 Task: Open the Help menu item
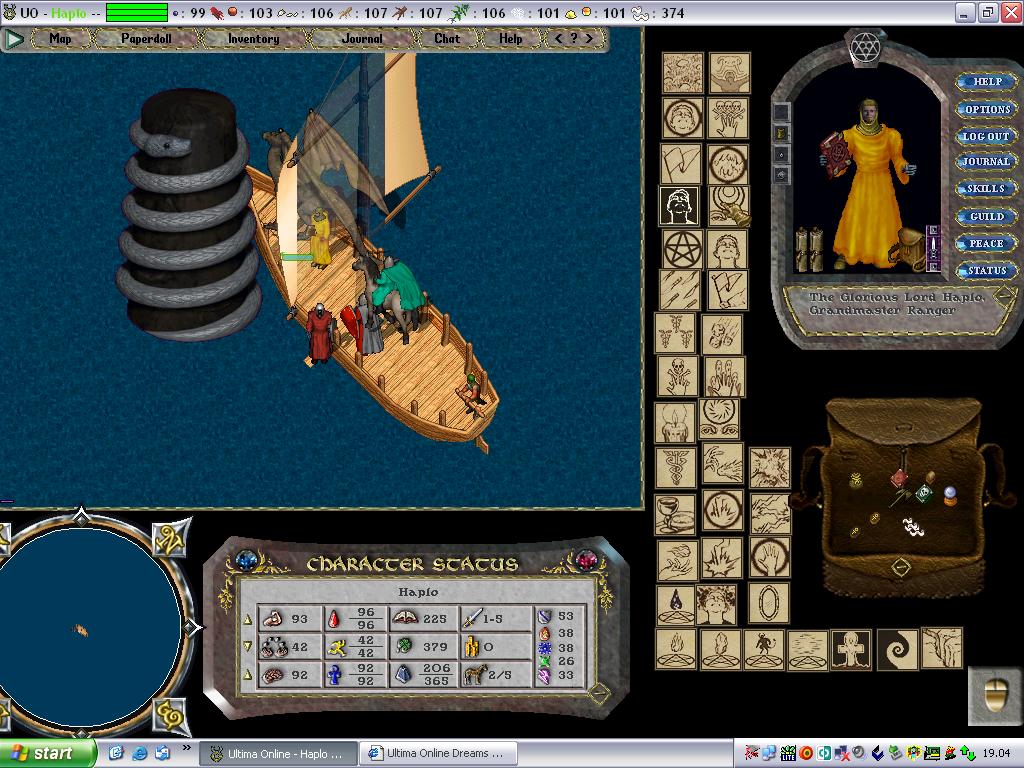[511, 39]
